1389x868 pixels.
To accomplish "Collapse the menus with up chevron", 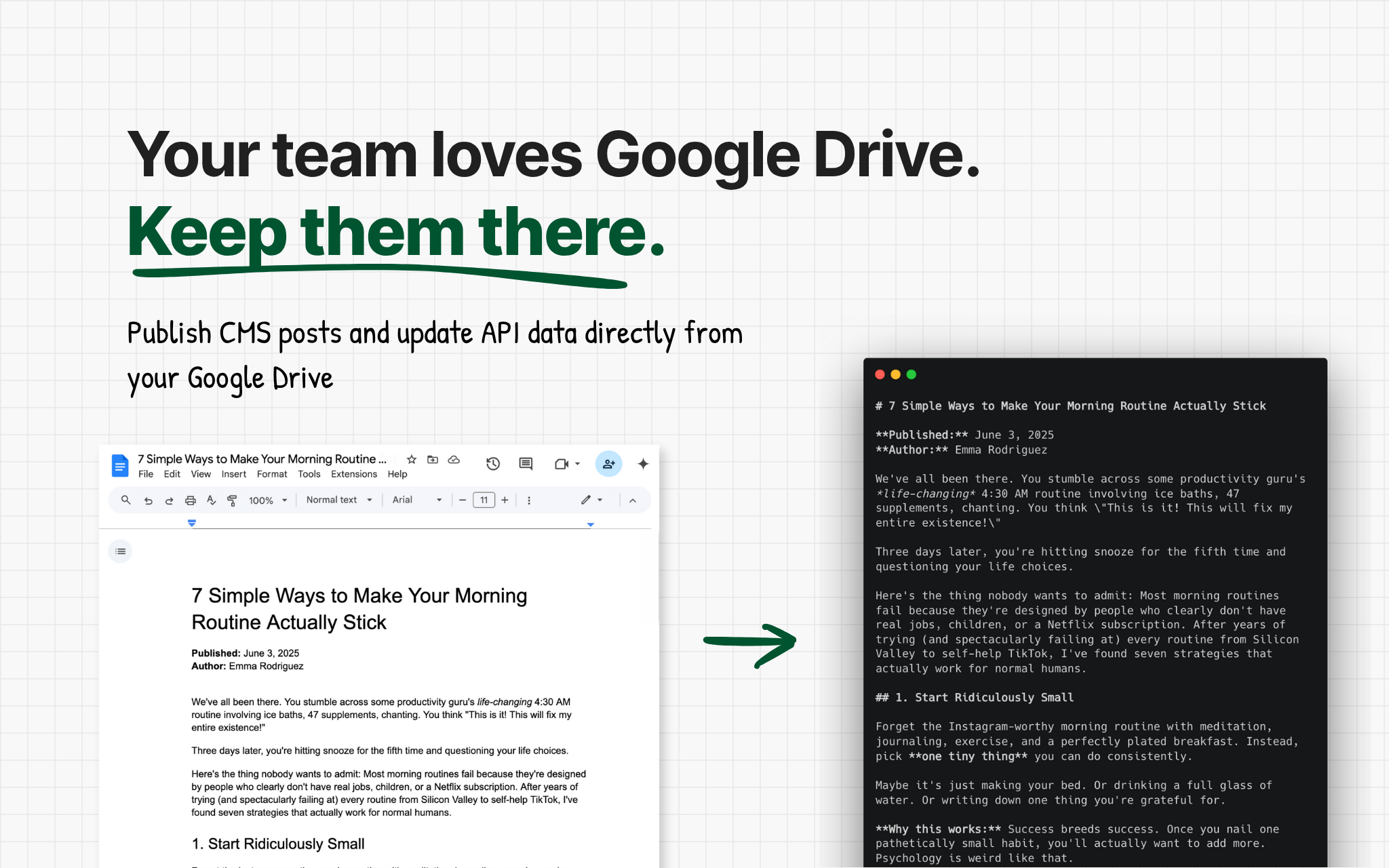I will (x=633, y=500).
